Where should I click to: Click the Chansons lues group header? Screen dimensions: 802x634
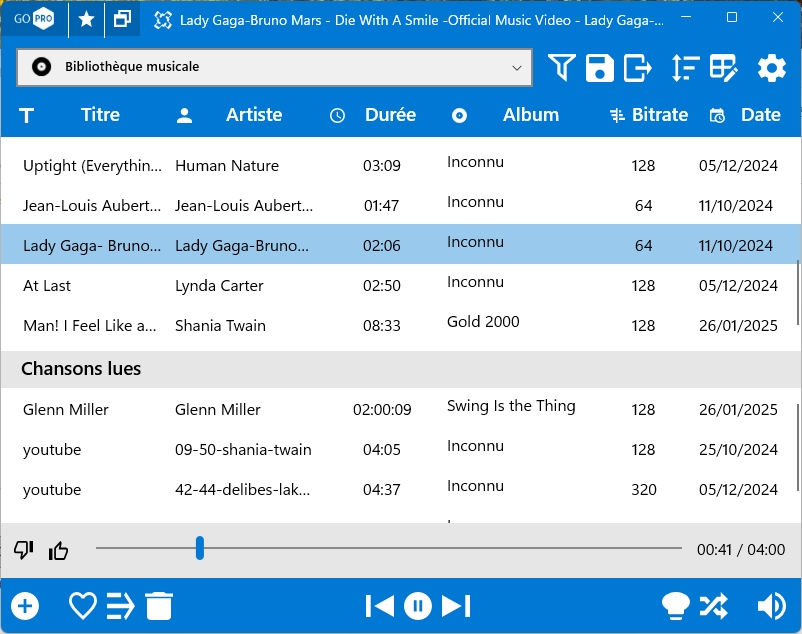click(x=400, y=369)
